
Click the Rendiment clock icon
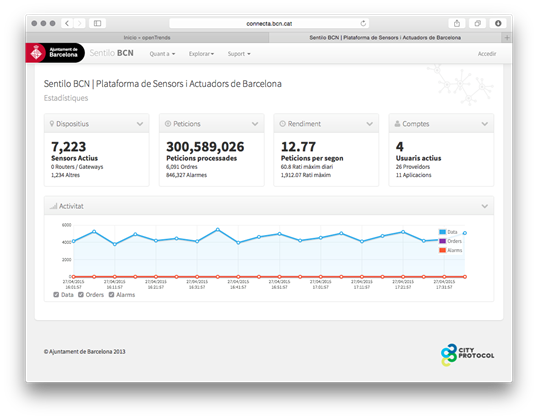(x=282, y=124)
